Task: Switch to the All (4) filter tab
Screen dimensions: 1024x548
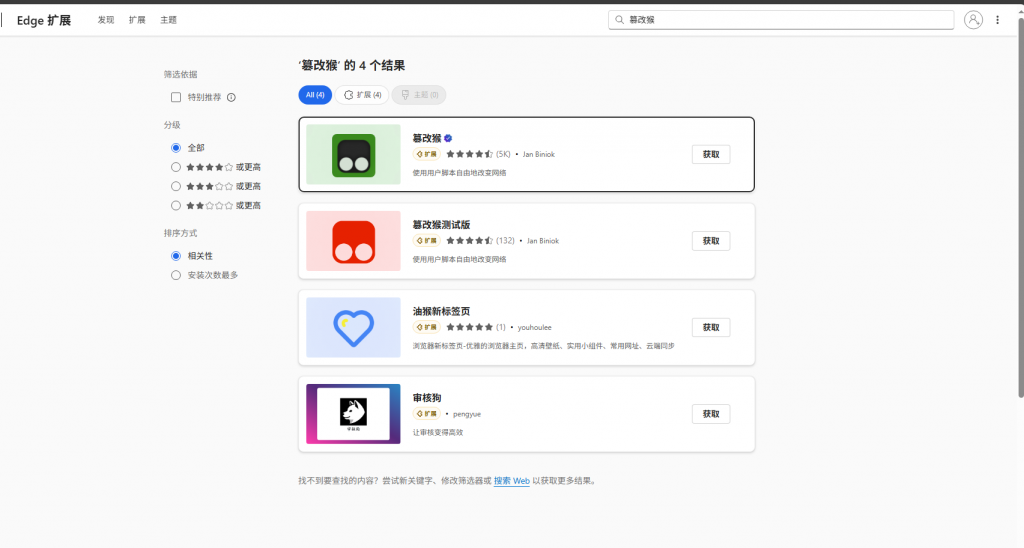Action: coord(315,95)
